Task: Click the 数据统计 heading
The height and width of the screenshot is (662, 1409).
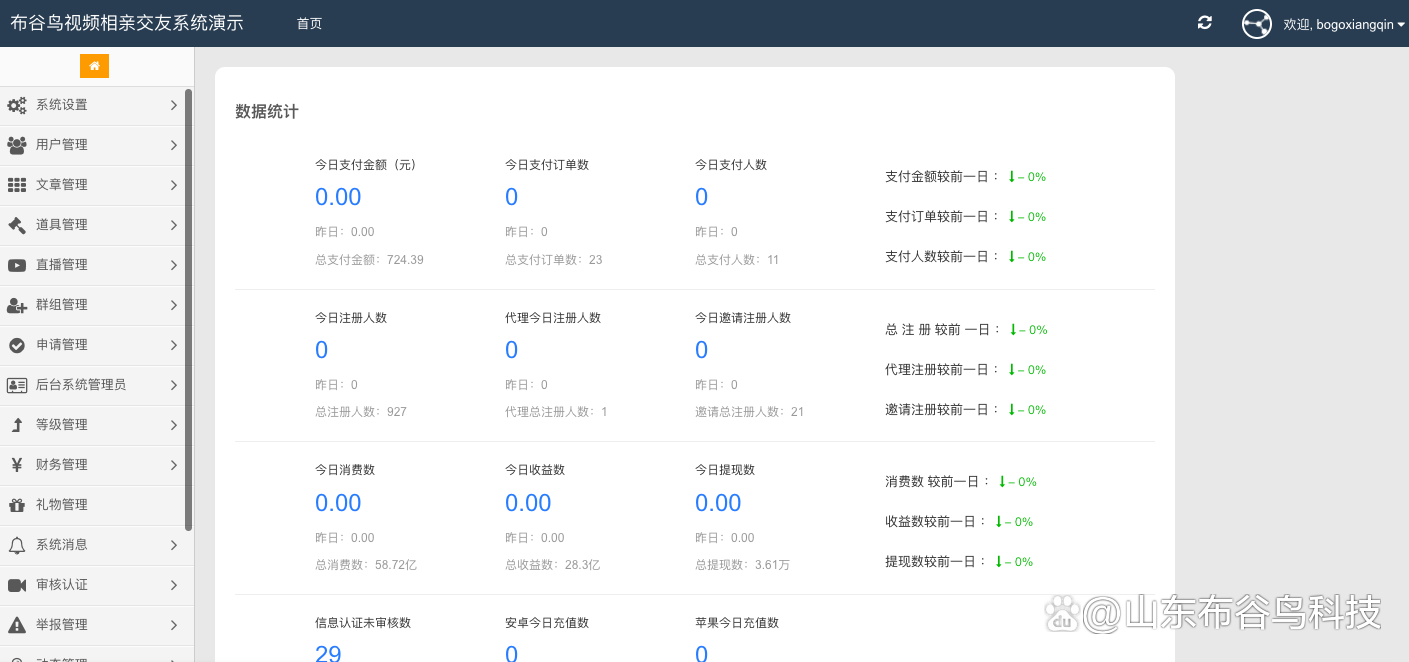Action: click(x=267, y=112)
